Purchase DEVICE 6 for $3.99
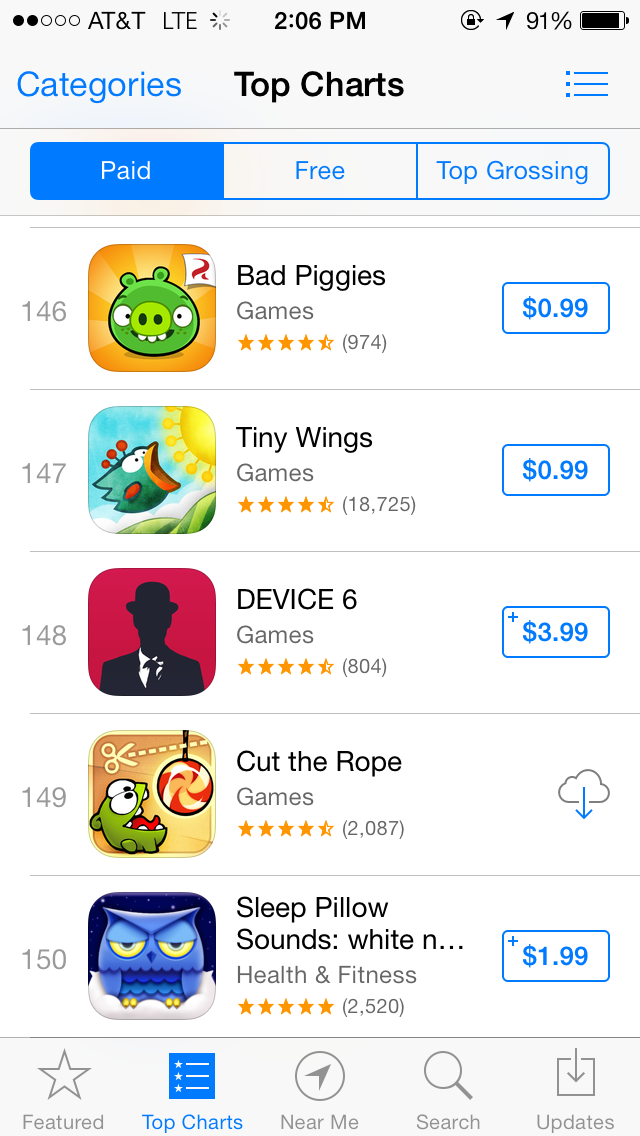 pyautogui.click(x=555, y=632)
